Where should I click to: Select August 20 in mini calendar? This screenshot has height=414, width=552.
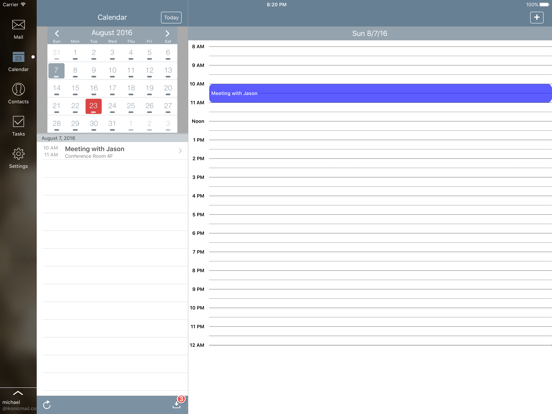168,88
